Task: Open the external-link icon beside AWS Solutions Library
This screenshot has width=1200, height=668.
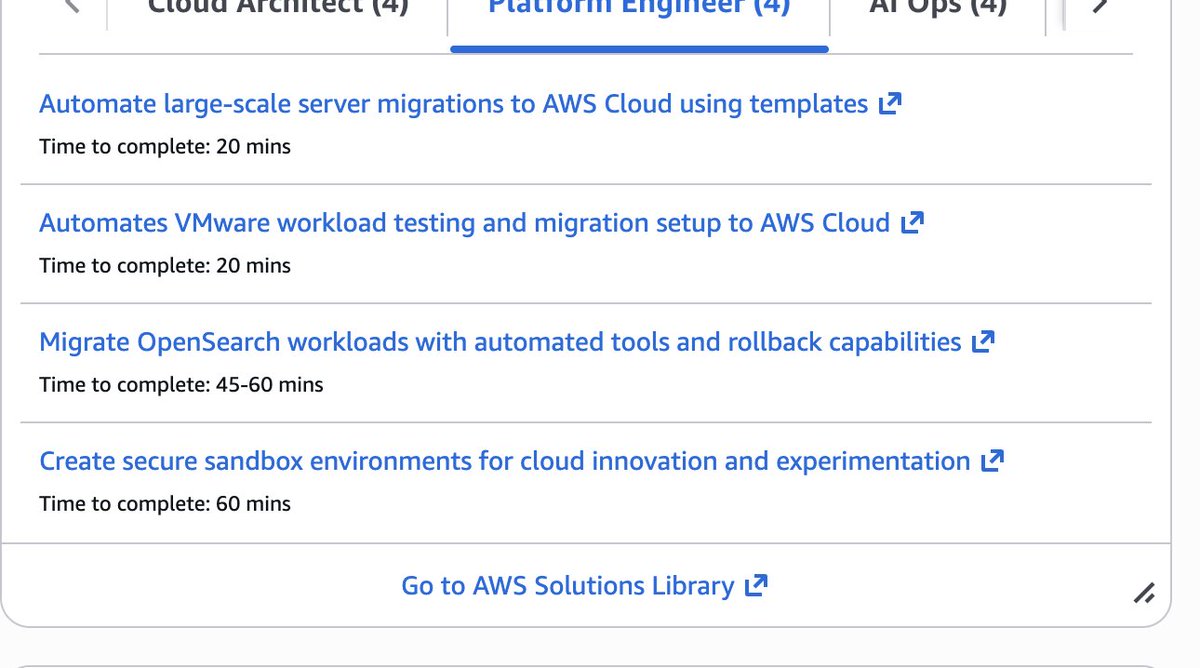Action: pyautogui.click(x=756, y=585)
